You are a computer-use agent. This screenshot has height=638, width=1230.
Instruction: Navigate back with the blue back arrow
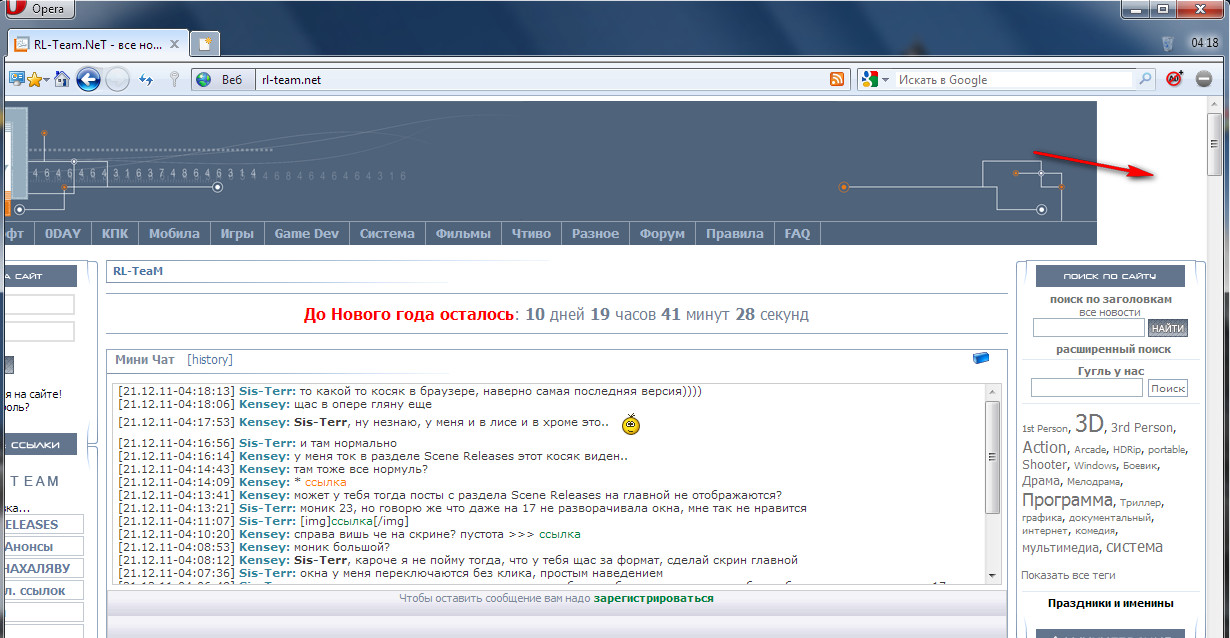tap(88, 79)
